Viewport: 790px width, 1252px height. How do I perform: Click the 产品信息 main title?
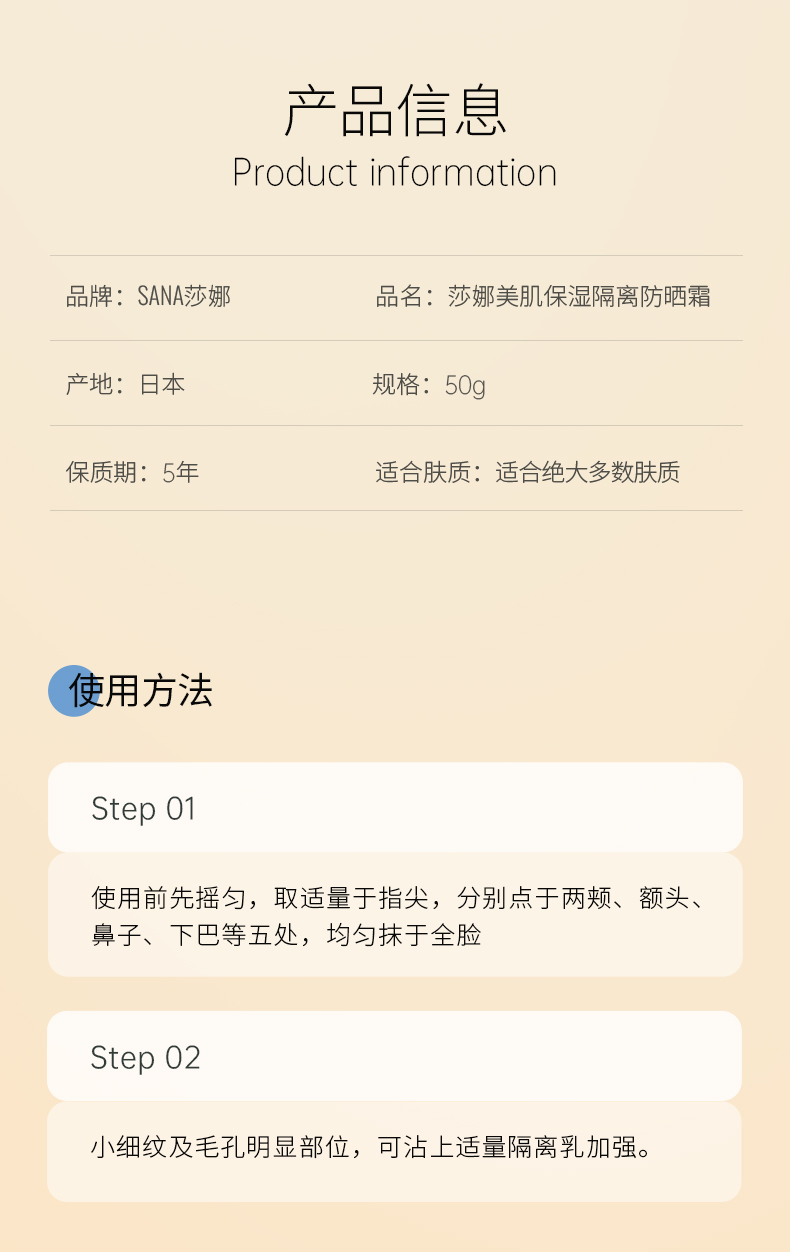[396, 110]
